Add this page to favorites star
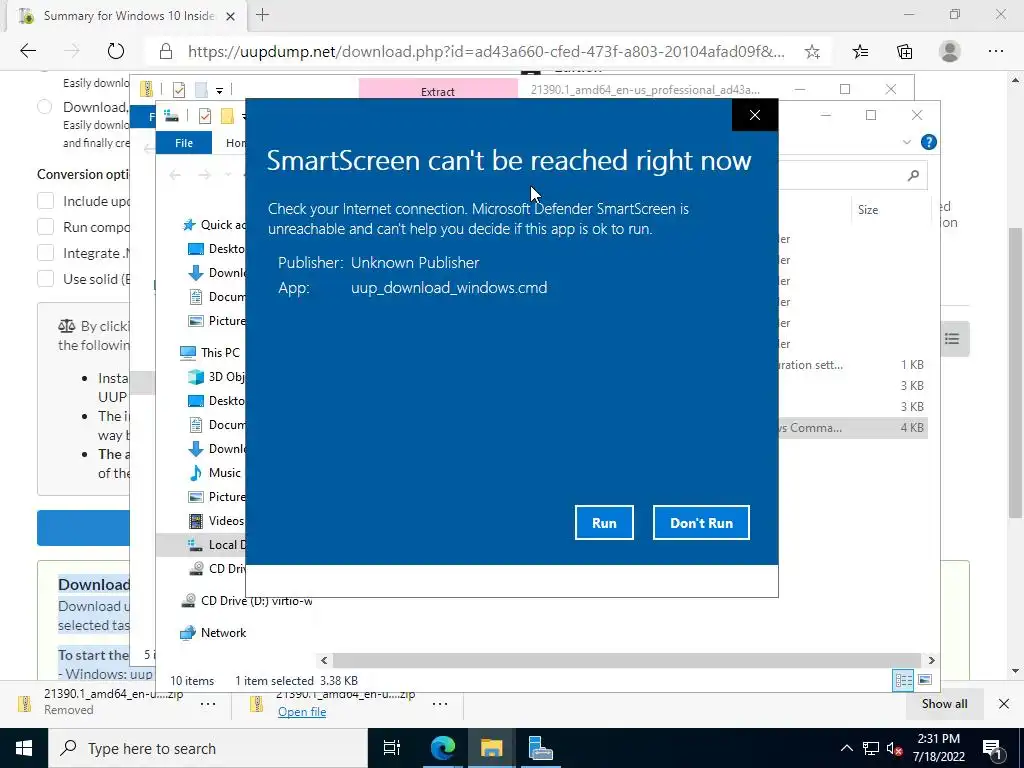The width and height of the screenshot is (1024, 768). tap(812, 52)
